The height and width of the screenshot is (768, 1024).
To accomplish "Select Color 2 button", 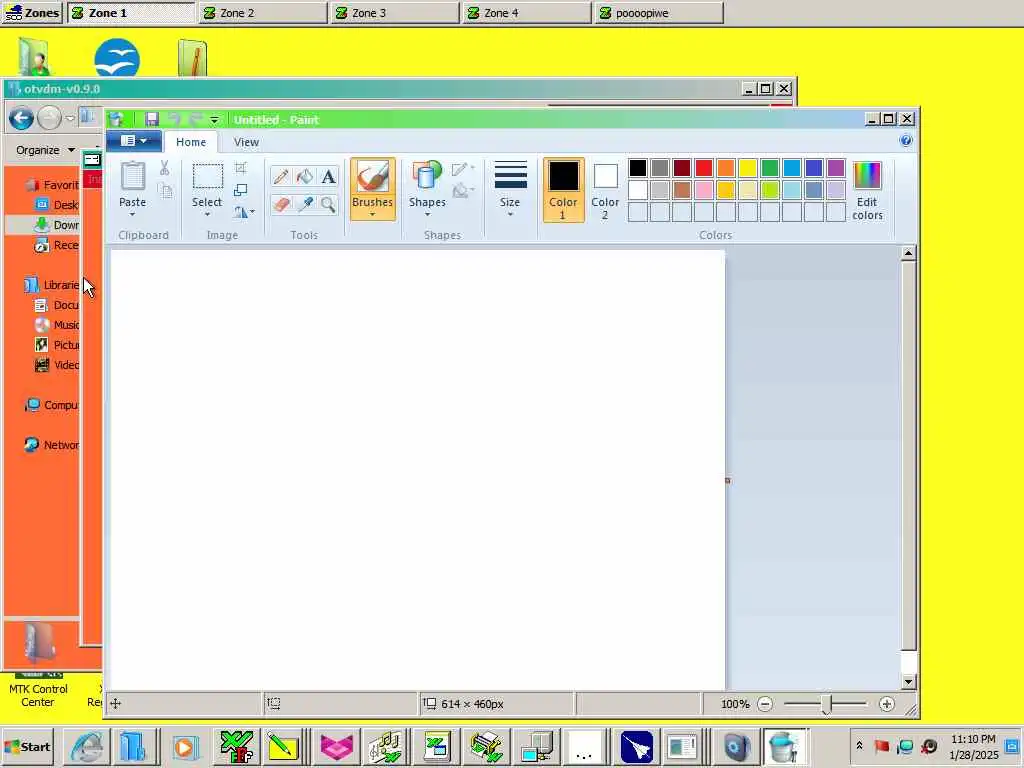I will (605, 189).
